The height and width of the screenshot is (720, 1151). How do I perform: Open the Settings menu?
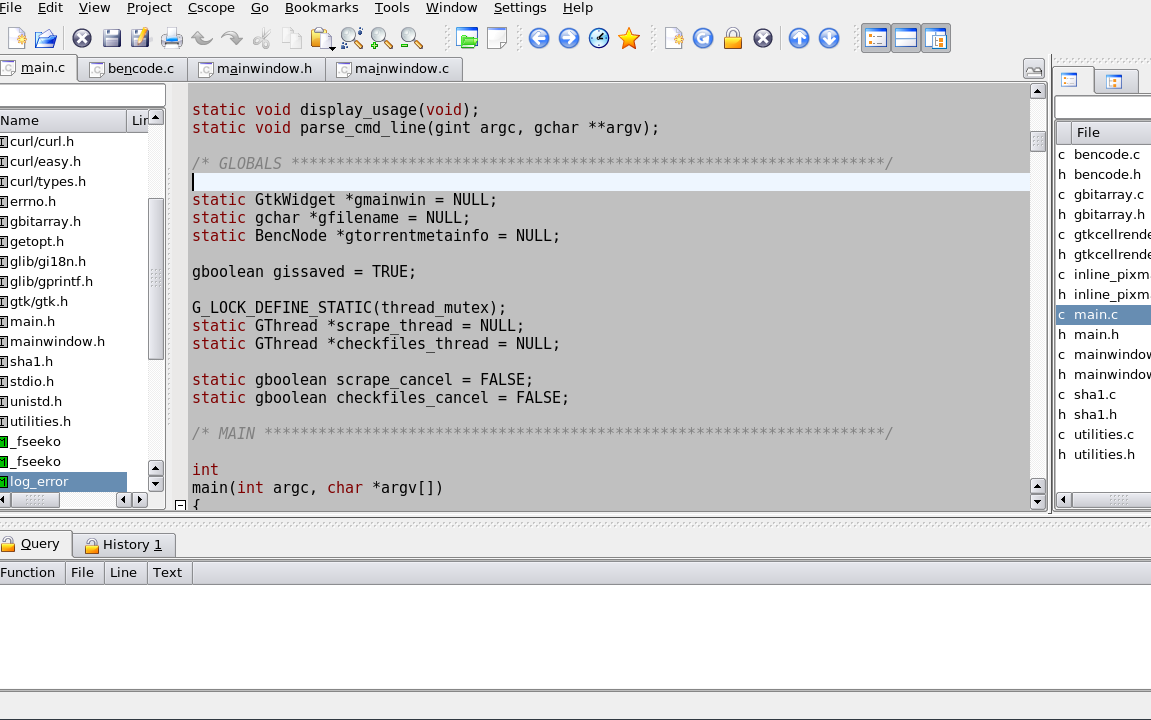(520, 8)
